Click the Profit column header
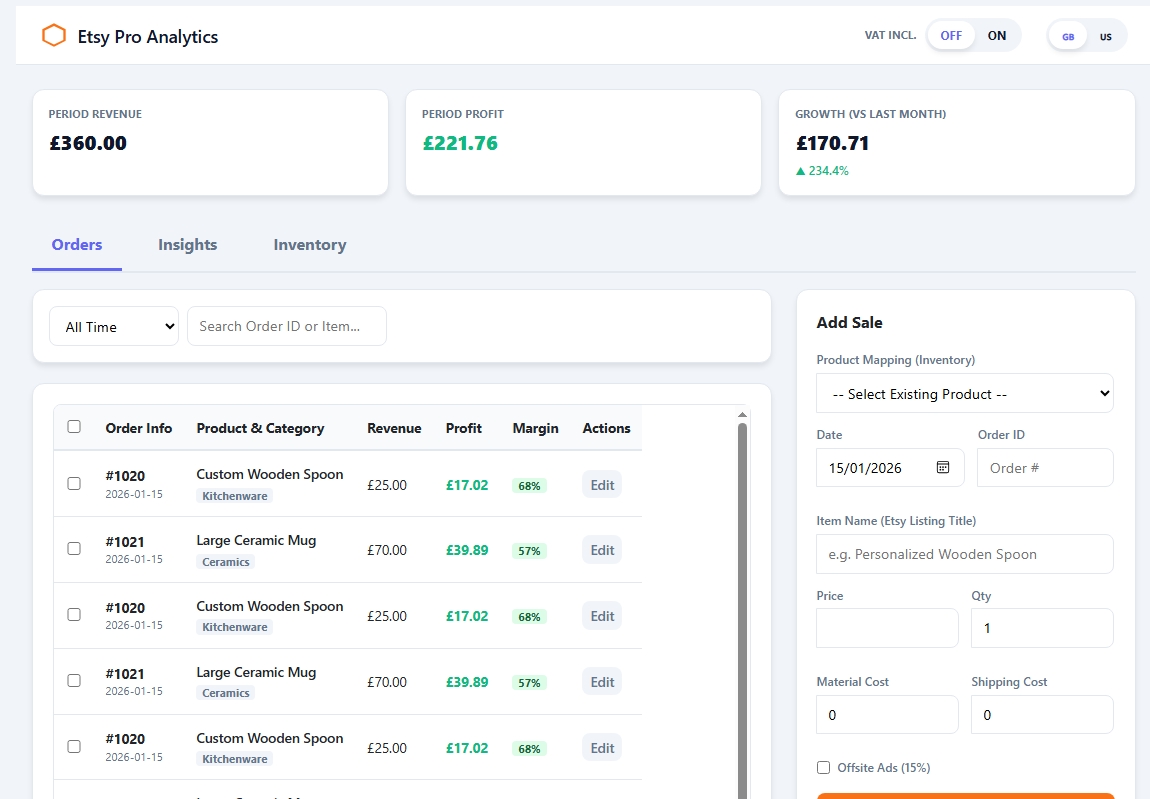Viewport: 1150px width, 799px height. (x=464, y=428)
